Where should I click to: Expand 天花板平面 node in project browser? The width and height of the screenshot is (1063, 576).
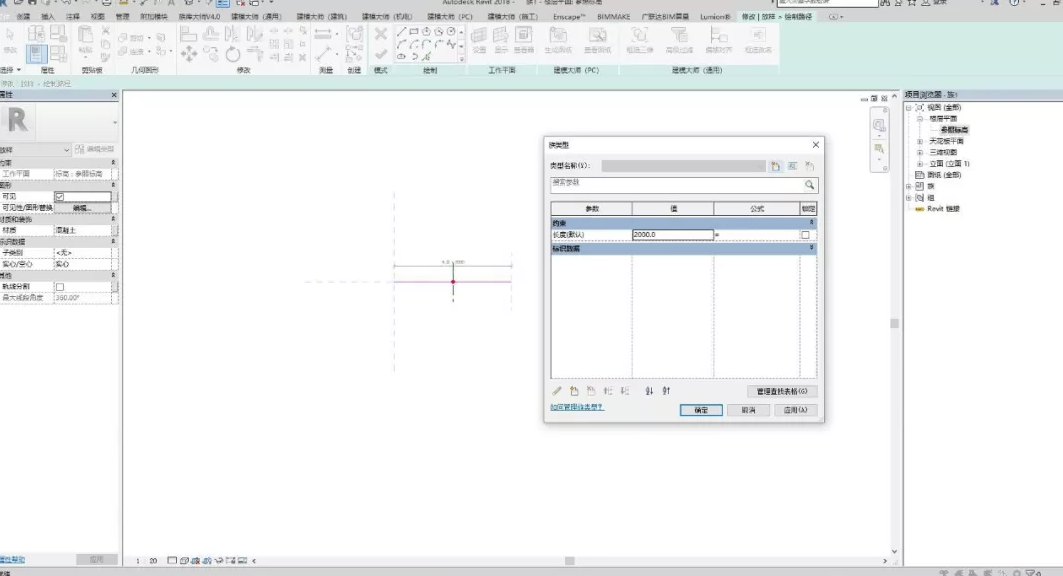920,142
